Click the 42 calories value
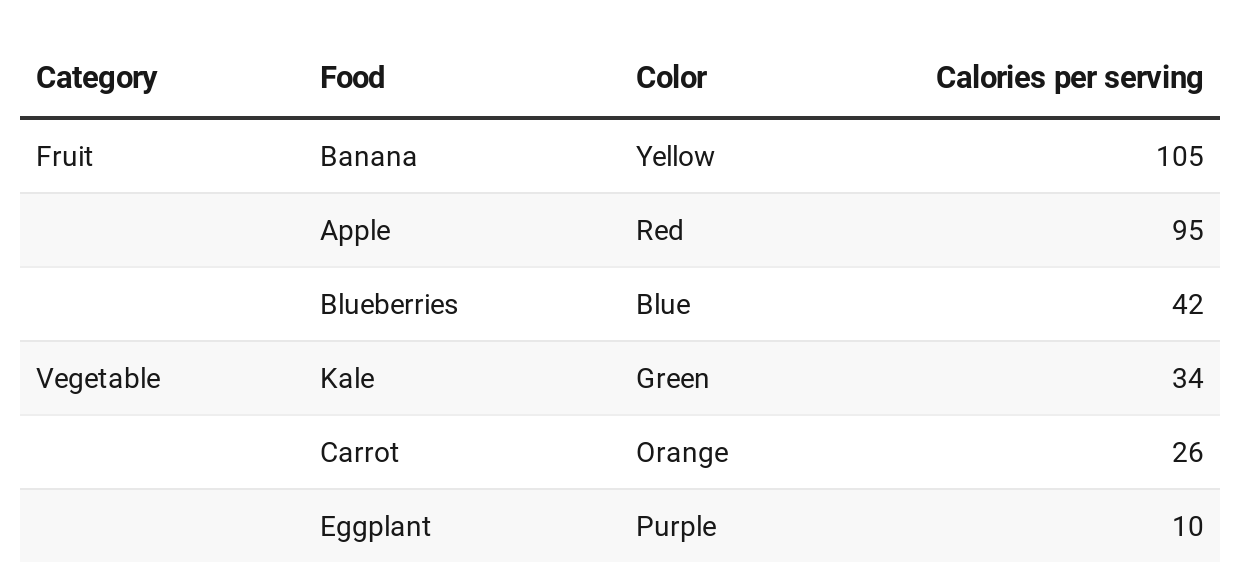Screen dimensions: 1240x582 click(1187, 305)
